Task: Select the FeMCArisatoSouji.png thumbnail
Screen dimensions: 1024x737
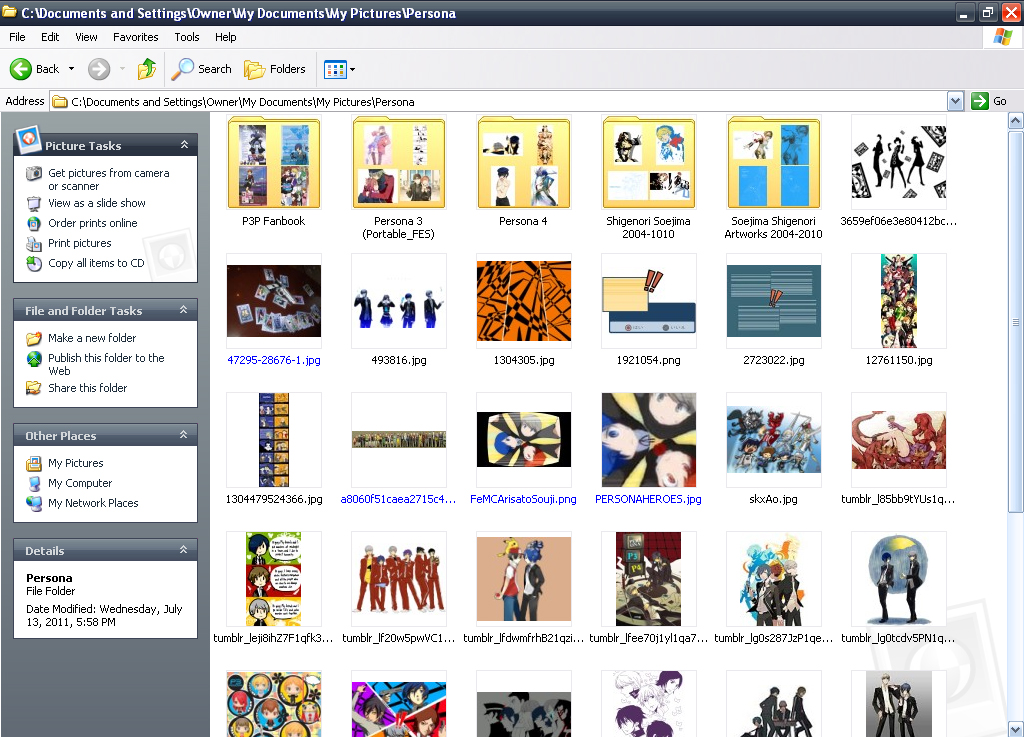Action: point(524,440)
